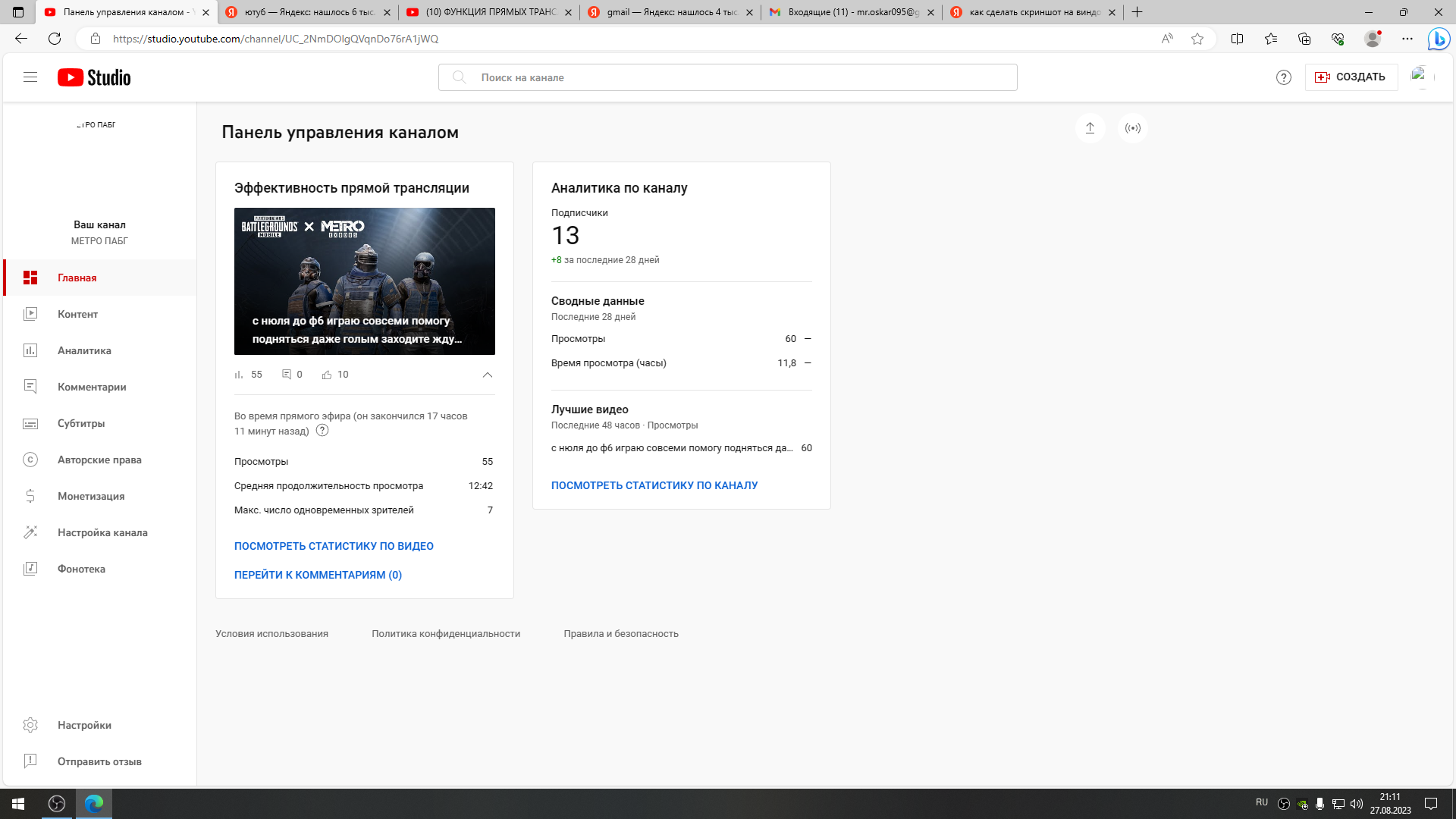The width and height of the screenshot is (1456, 819).
Task: Open the livestream video thumbnail
Action: click(x=365, y=281)
